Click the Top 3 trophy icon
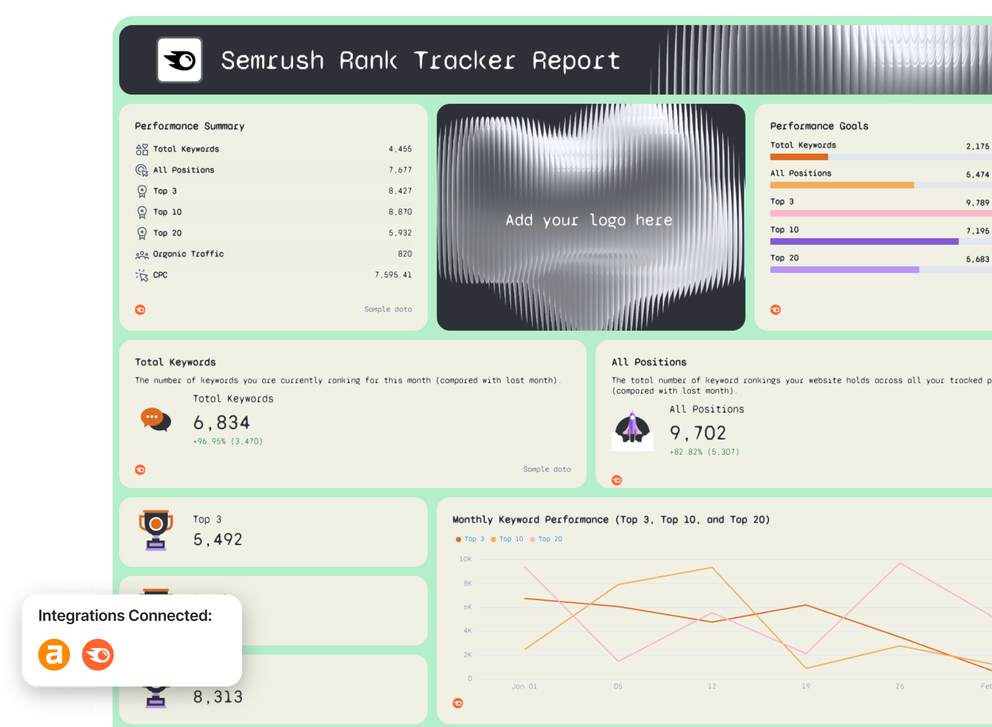992x727 pixels. coord(154,527)
